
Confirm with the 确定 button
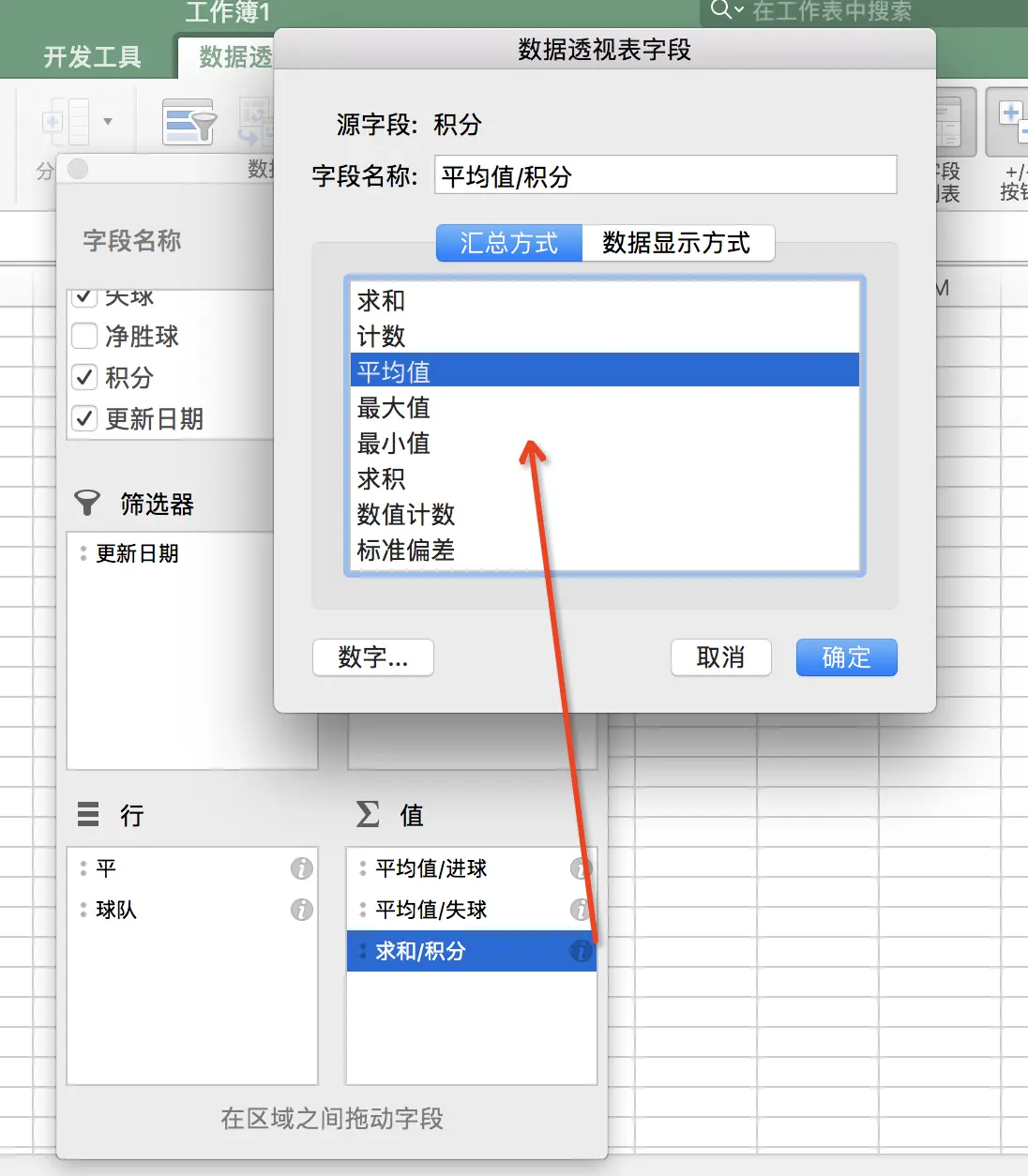point(846,657)
